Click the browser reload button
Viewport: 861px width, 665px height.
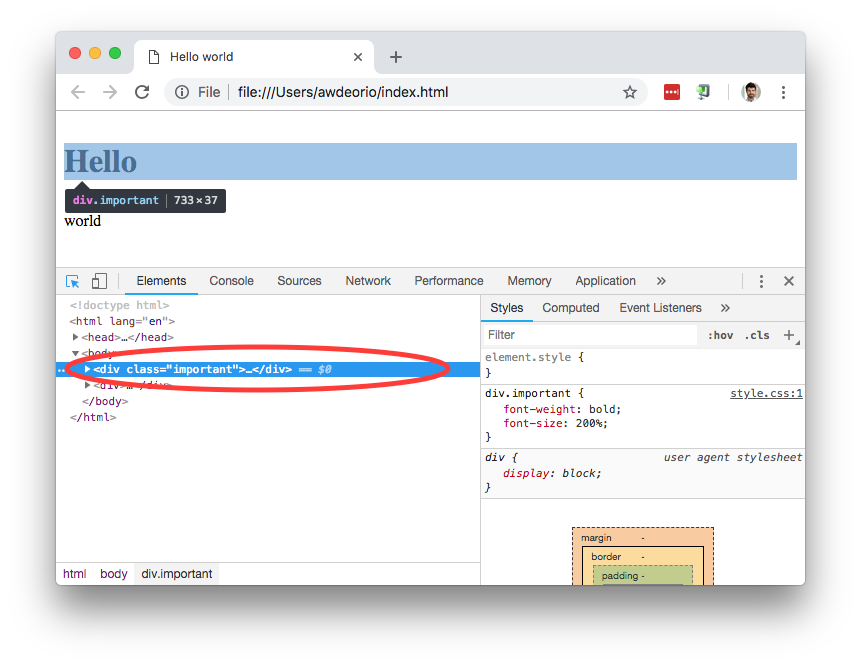click(142, 92)
